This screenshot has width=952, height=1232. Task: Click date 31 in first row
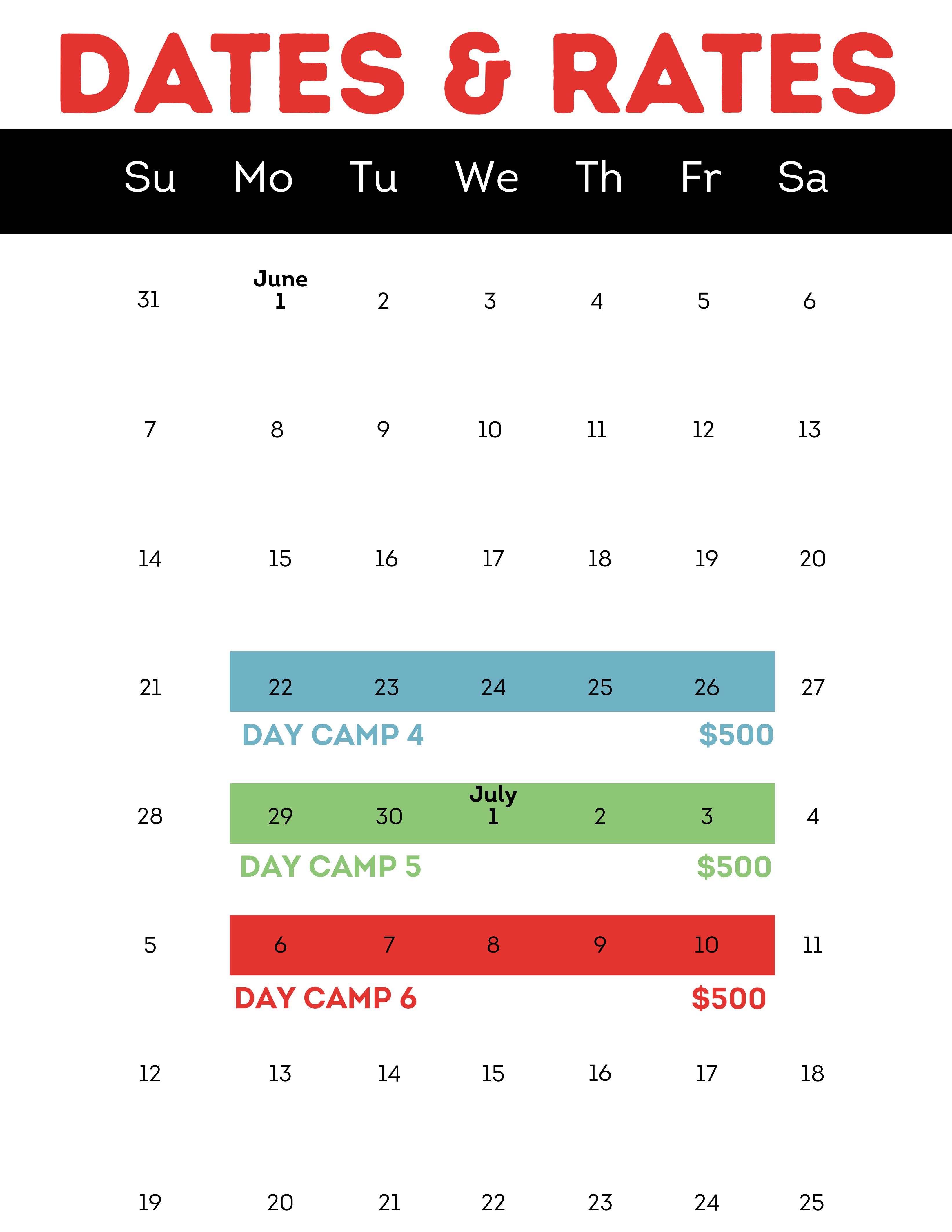coord(149,299)
